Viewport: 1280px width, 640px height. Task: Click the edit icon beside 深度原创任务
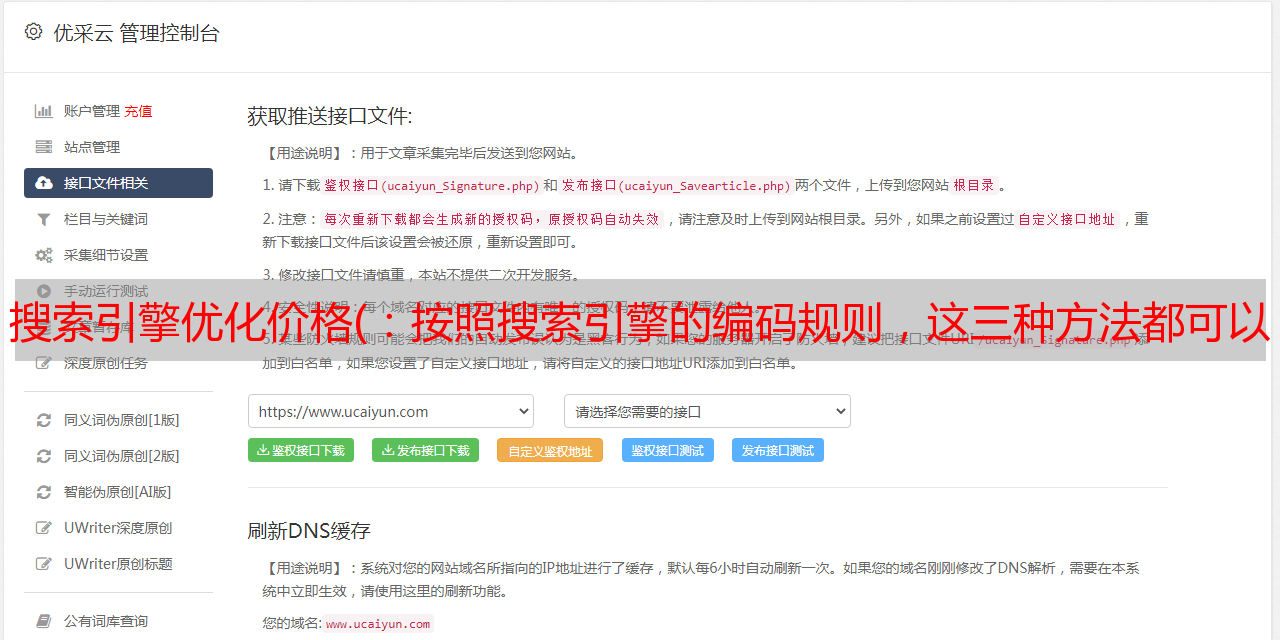point(44,363)
